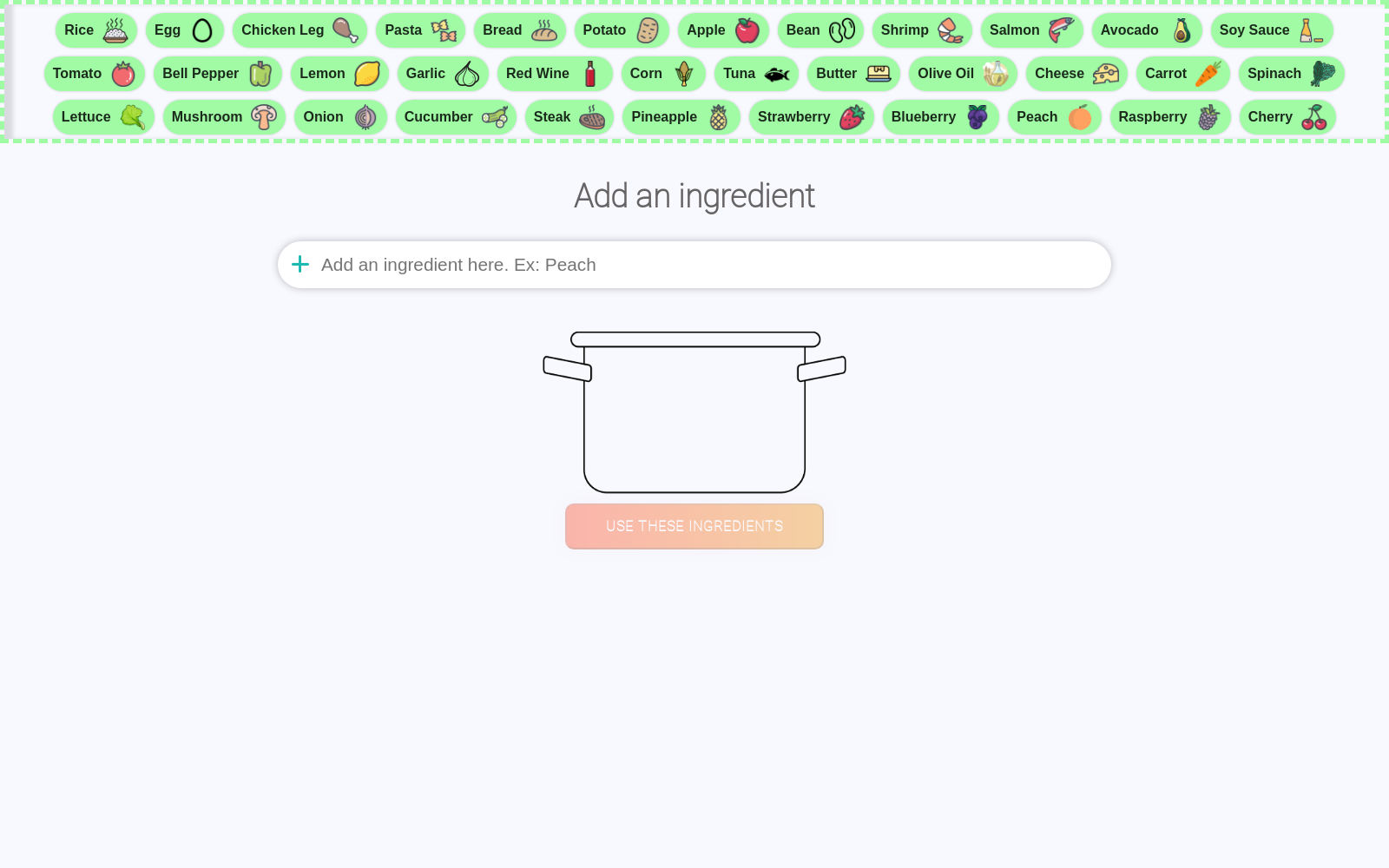Add Chicken Leg ingredient chip
The width and height of the screenshot is (1389, 868).
tap(300, 30)
